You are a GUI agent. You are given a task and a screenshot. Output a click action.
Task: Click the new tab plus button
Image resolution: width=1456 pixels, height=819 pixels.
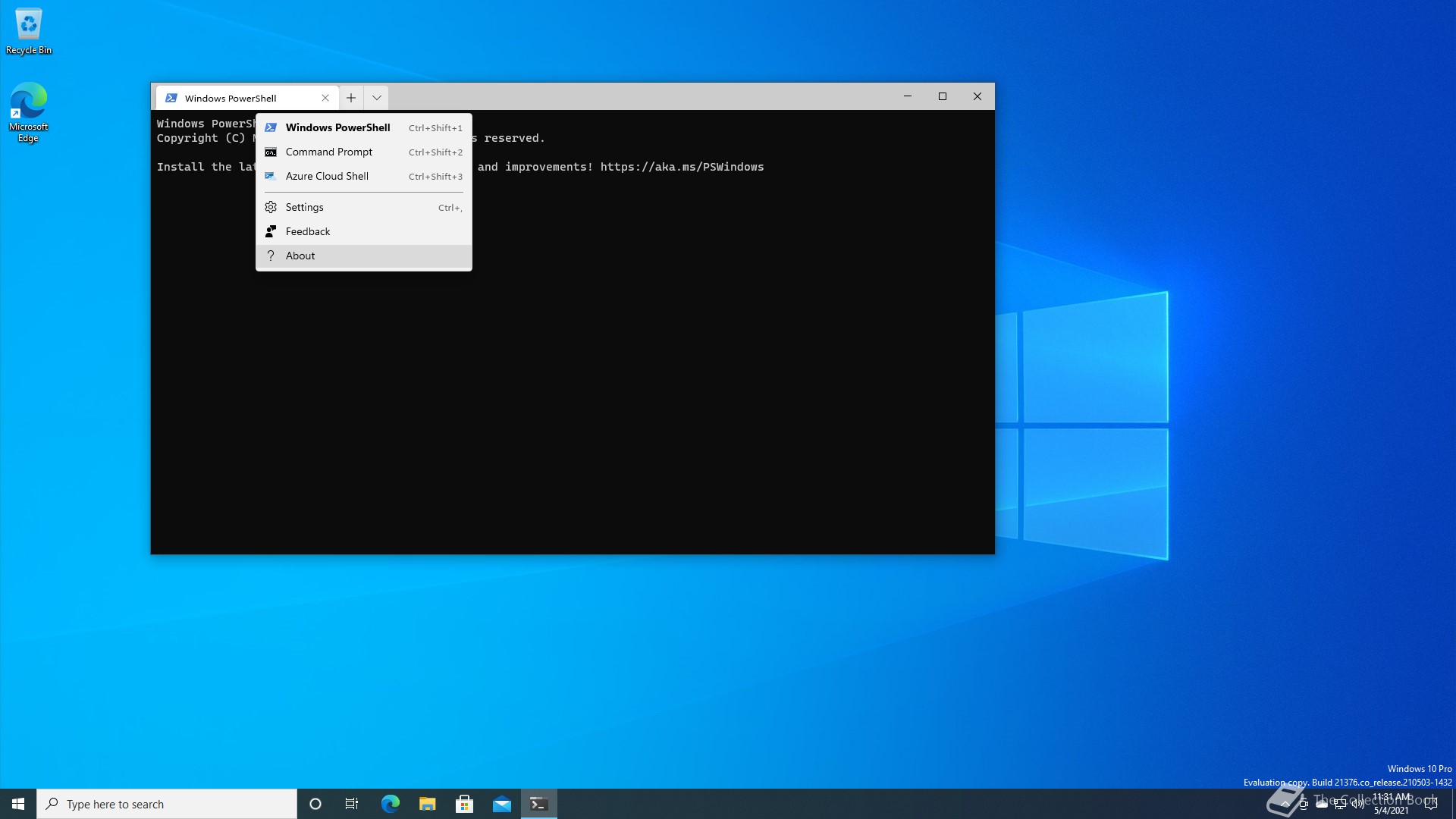351,97
